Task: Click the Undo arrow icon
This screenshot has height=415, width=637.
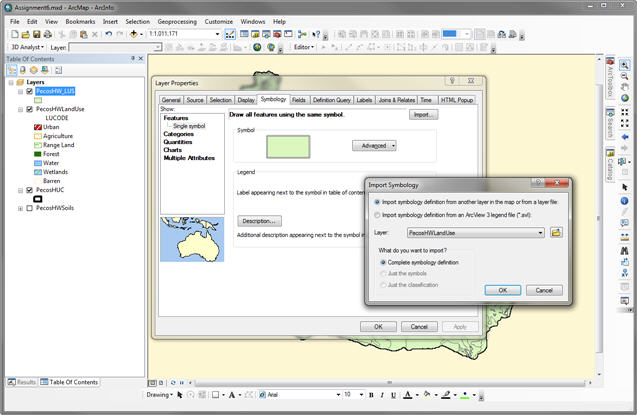Action: coord(108,34)
